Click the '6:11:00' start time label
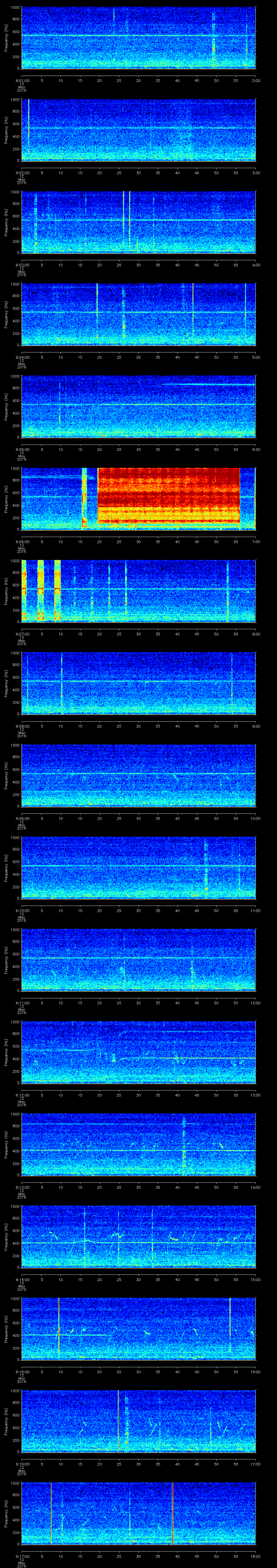277x1568 pixels. [22, 1003]
